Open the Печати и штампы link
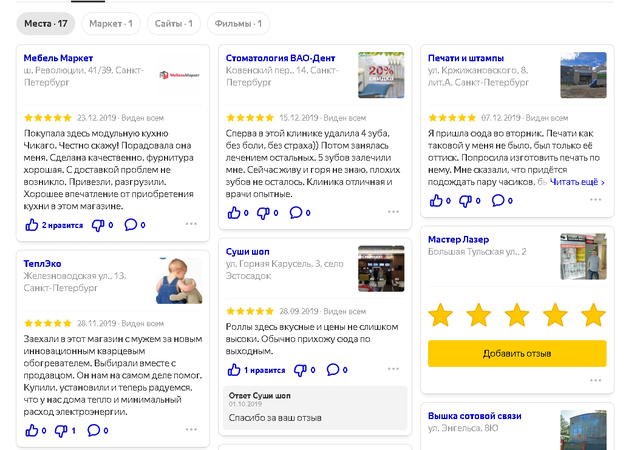 pyautogui.click(x=466, y=58)
